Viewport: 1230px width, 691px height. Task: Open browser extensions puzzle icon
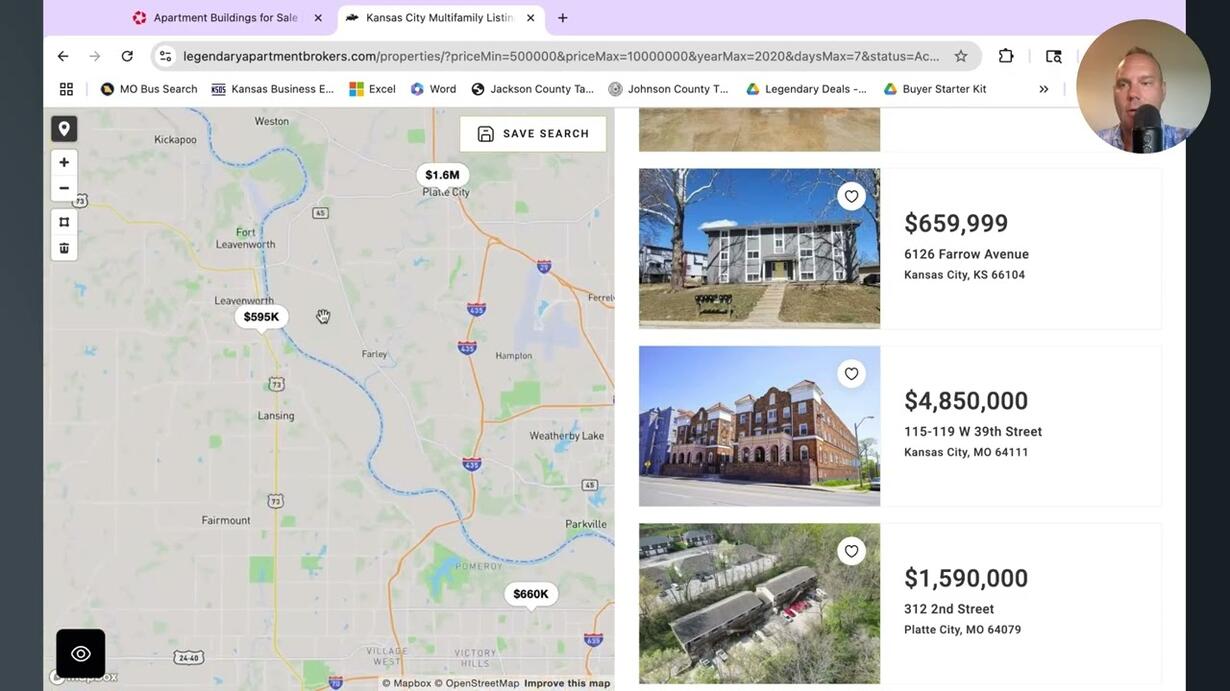tap(1006, 56)
